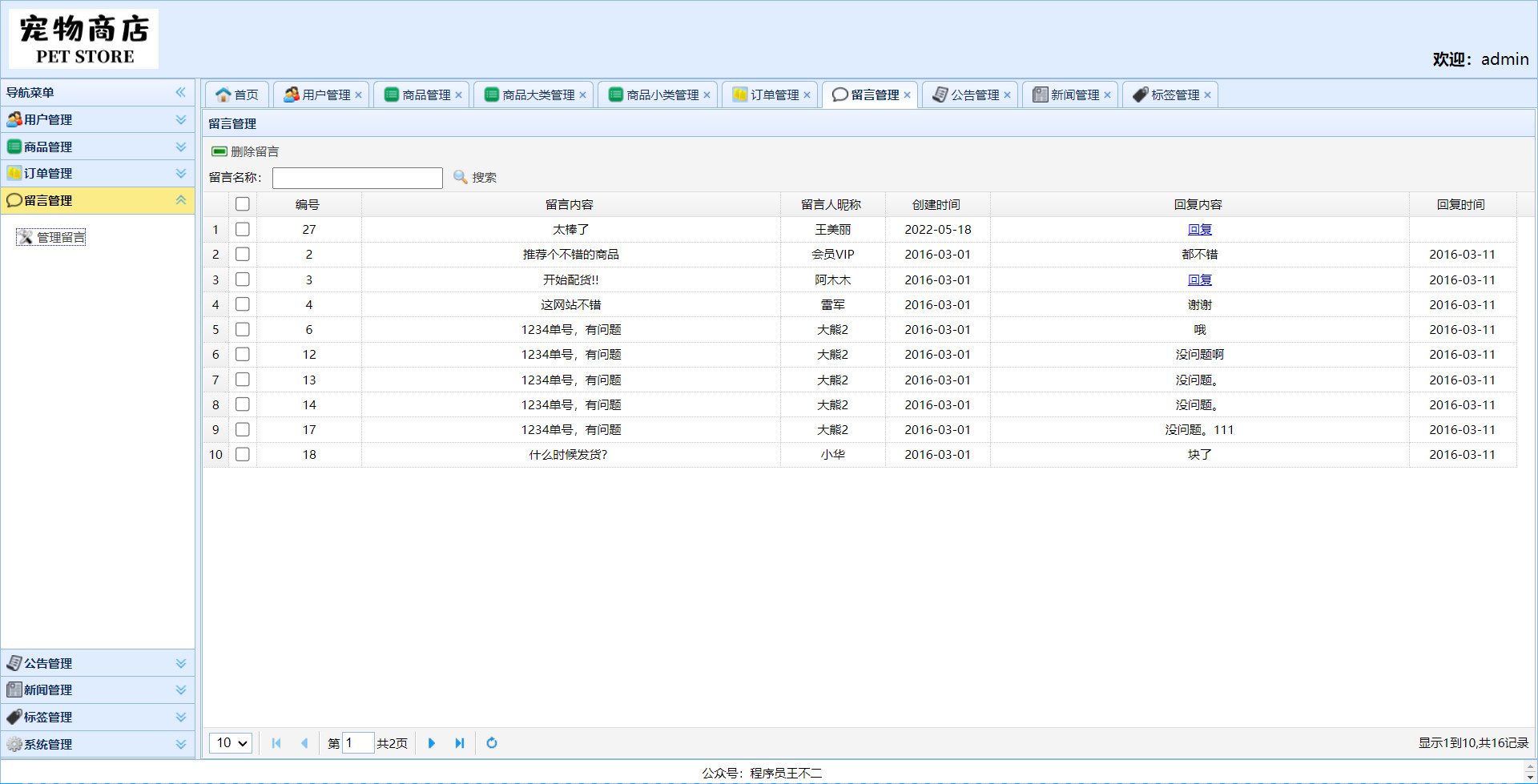Click the 回复 link for 阿木木's message
This screenshot has width=1538, height=784.
coord(1199,279)
